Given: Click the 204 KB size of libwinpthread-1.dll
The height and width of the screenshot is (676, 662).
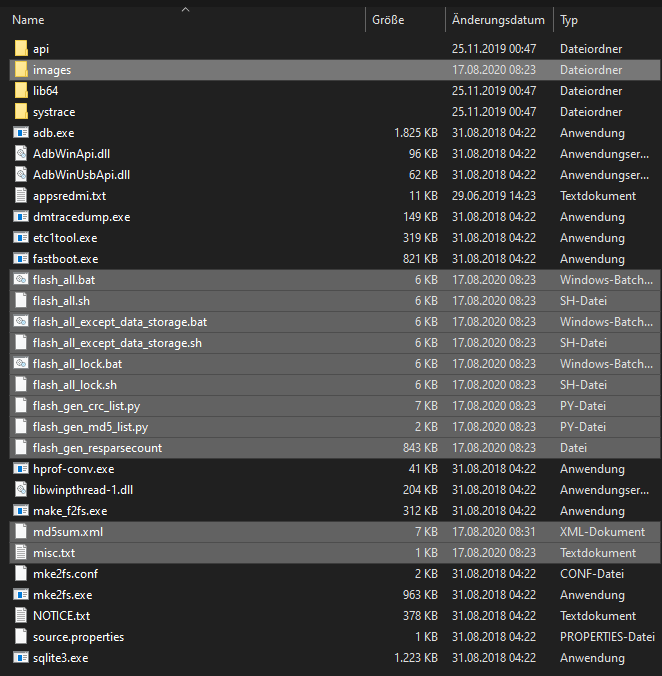Looking at the screenshot, I should click(420, 490).
